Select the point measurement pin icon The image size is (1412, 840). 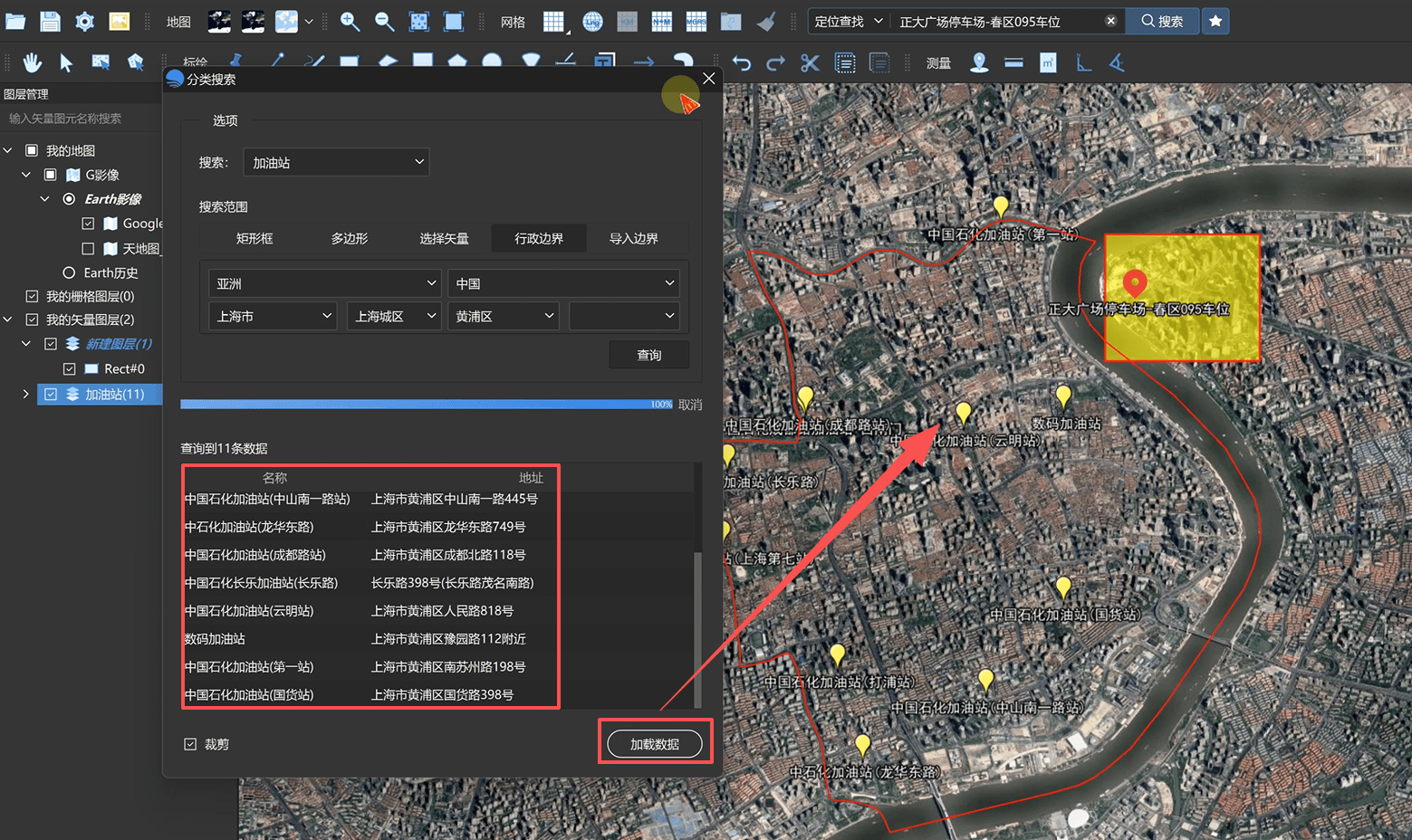tap(979, 62)
